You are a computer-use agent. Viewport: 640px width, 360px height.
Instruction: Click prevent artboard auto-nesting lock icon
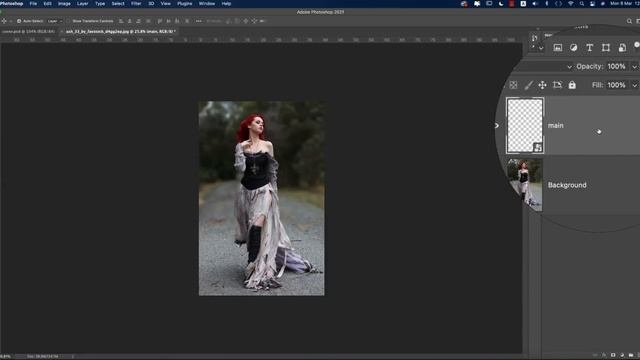[x=557, y=85]
